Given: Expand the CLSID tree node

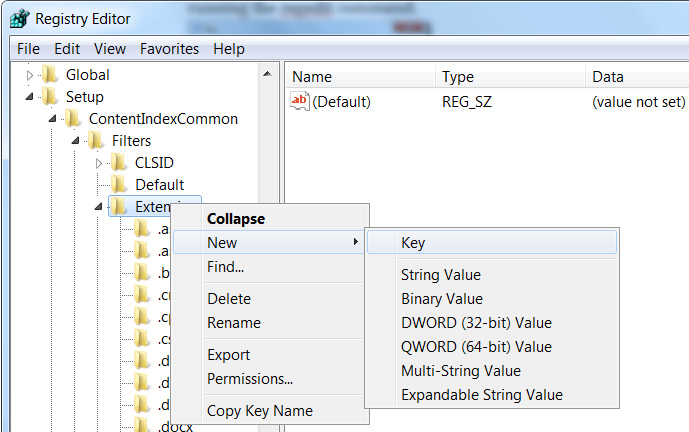Looking at the screenshot, I should coord(98,163).
